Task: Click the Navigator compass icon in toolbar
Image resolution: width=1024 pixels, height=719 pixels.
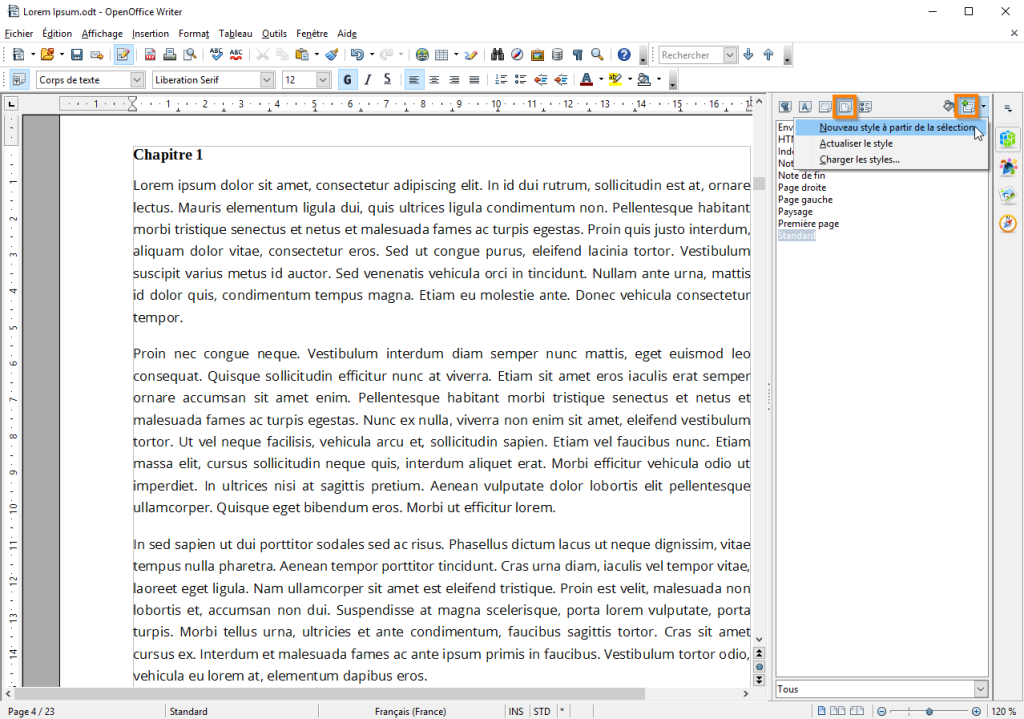Action: 518,55
